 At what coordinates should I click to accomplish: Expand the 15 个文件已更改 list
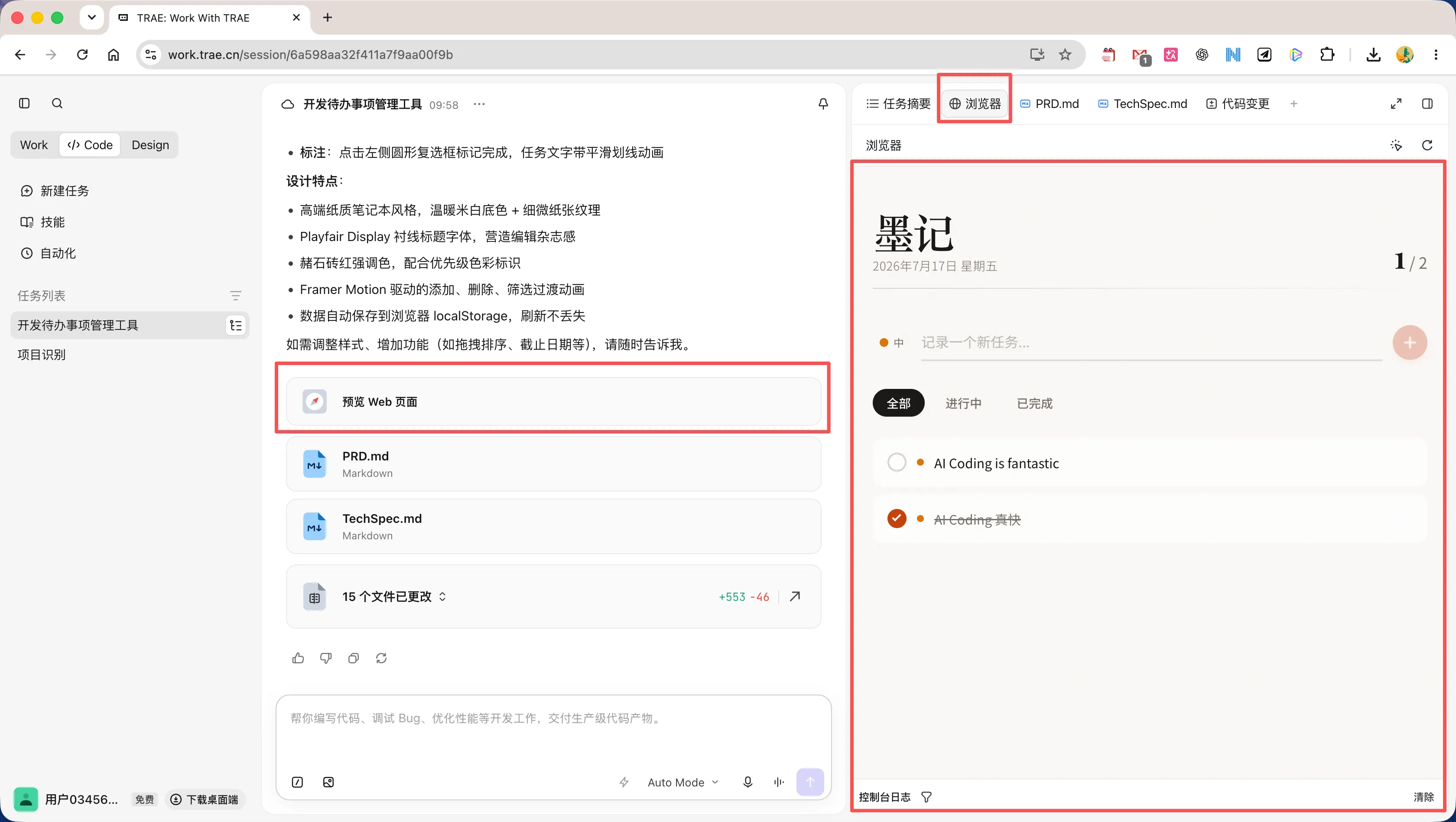(394, 597)
